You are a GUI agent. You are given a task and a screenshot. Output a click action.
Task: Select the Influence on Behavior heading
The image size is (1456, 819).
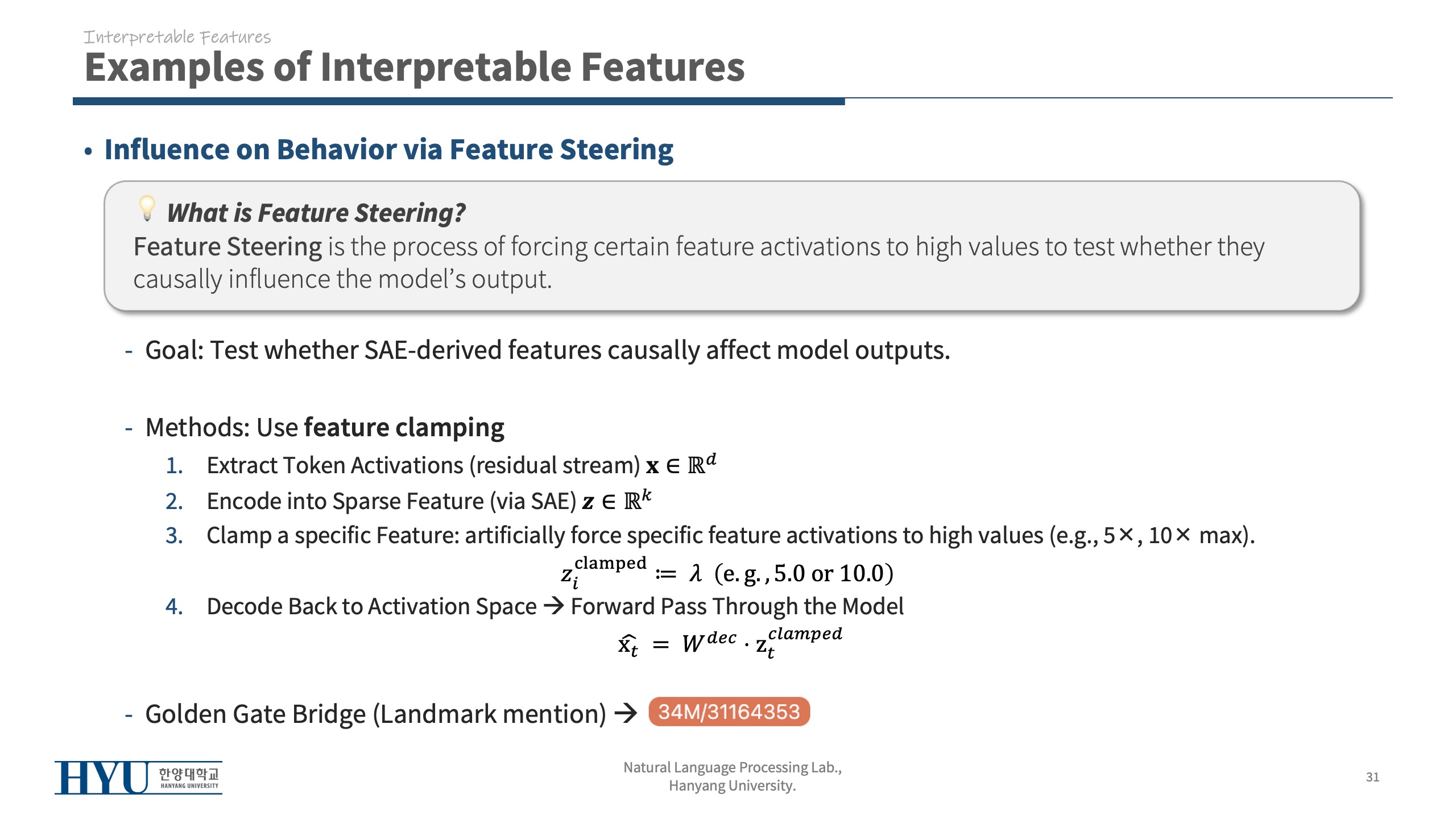388,150
